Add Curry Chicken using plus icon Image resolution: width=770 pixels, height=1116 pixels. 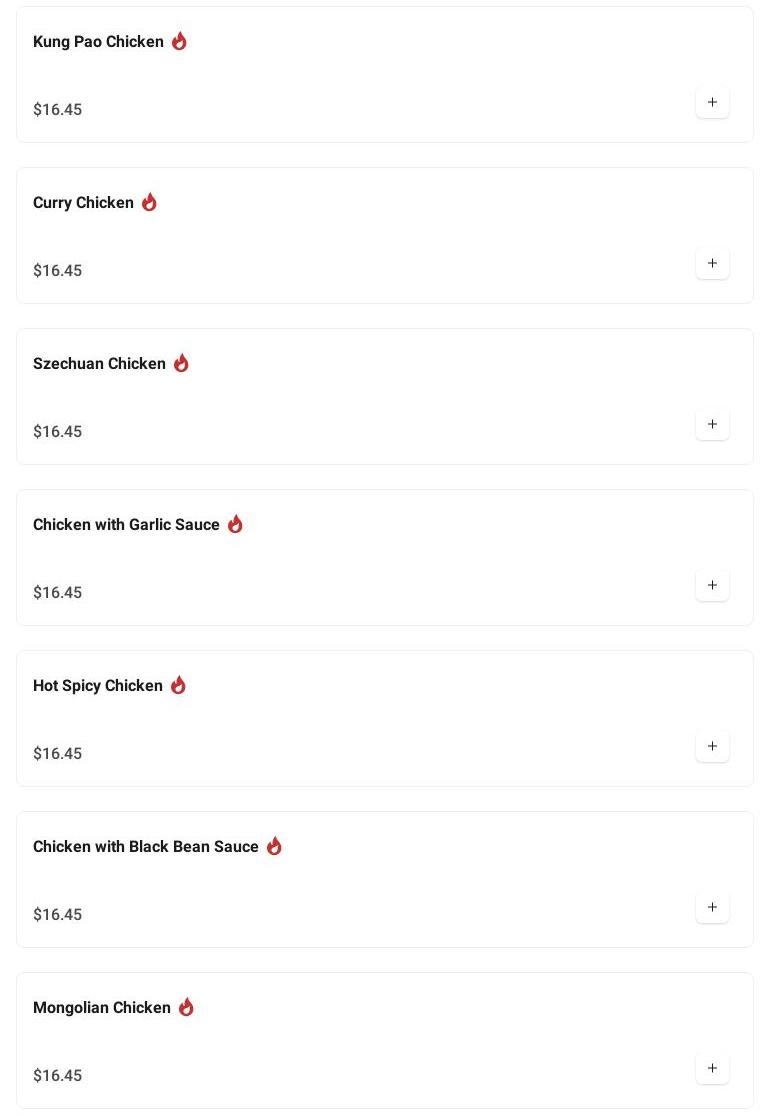(x=712, y=263)
